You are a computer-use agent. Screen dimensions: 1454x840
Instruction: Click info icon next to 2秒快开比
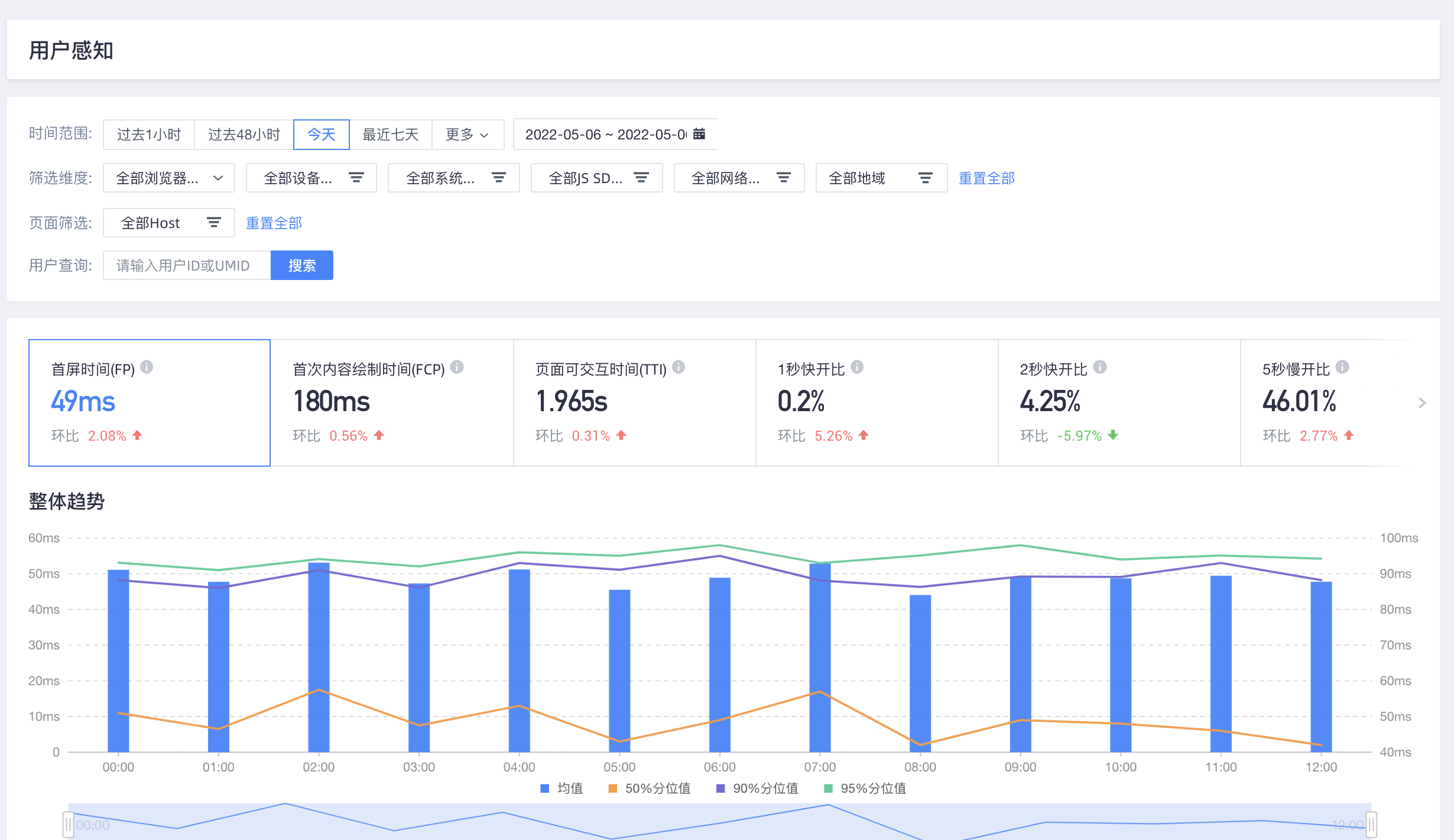click(1100, 367)
